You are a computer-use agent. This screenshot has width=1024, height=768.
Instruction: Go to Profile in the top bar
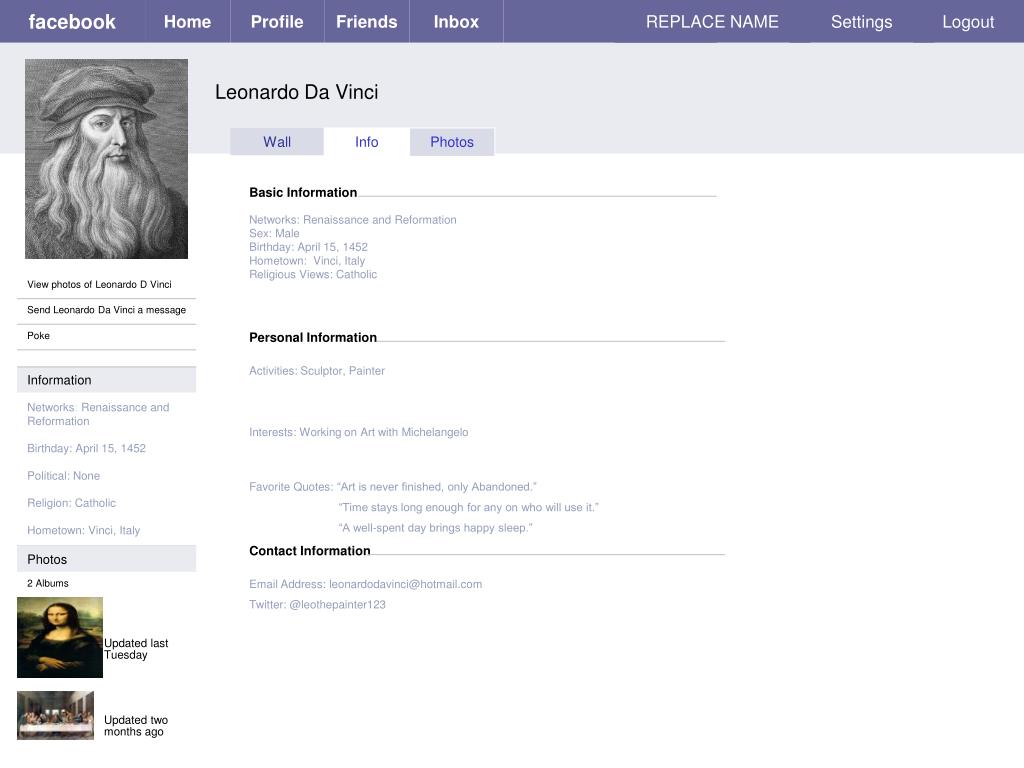[277, 22]
